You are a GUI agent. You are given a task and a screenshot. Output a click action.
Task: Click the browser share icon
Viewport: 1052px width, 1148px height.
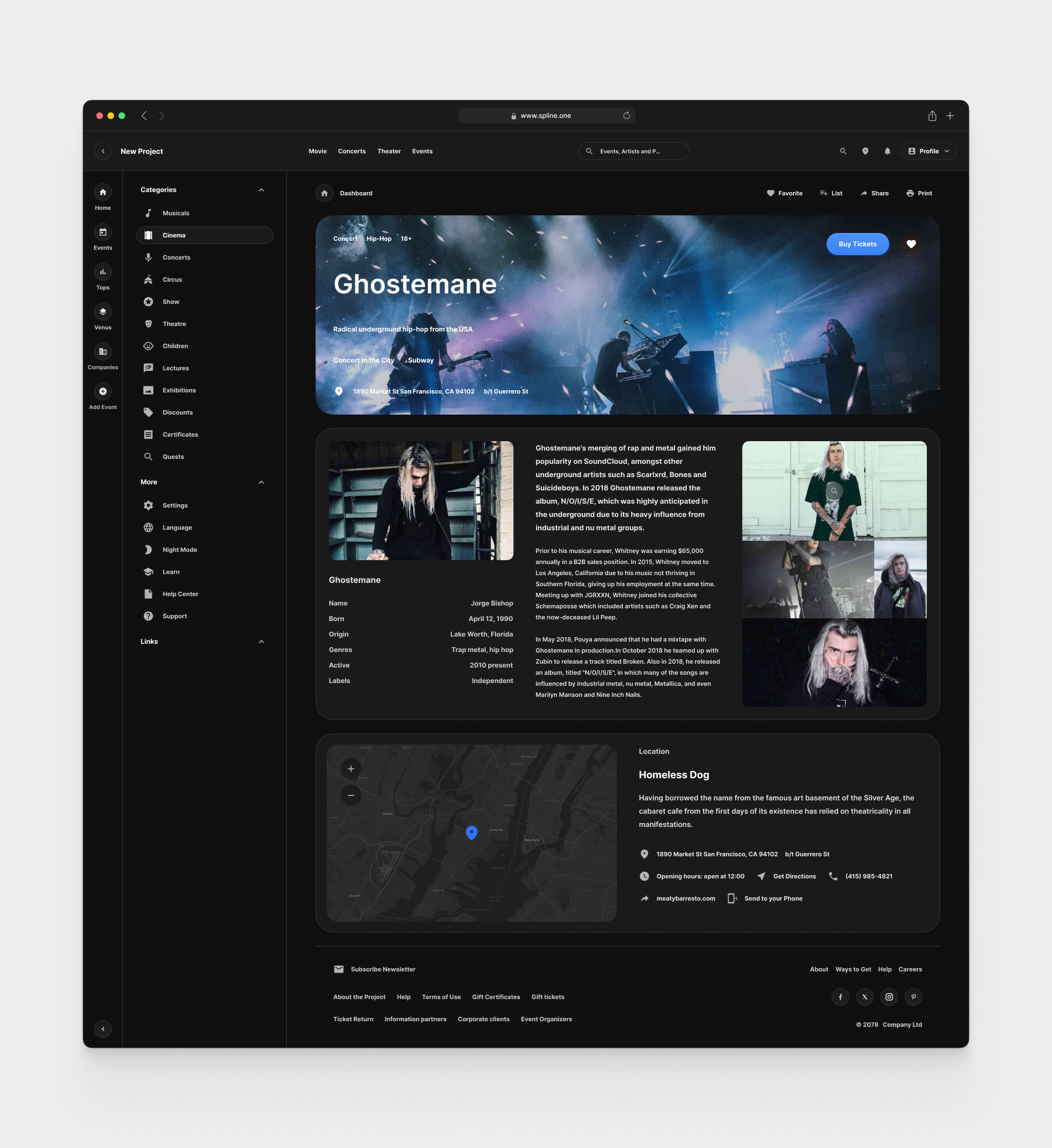pos(932,116)
